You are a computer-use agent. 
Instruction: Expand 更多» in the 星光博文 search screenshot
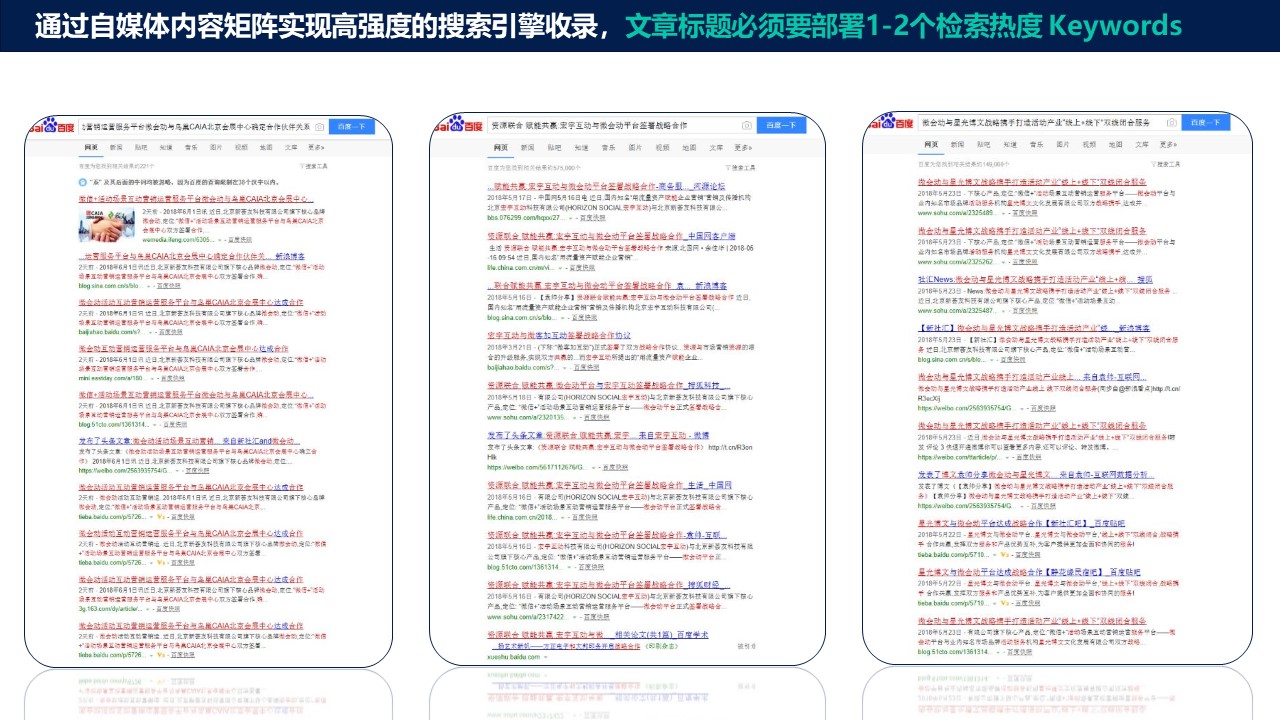tap(1168, 145)
